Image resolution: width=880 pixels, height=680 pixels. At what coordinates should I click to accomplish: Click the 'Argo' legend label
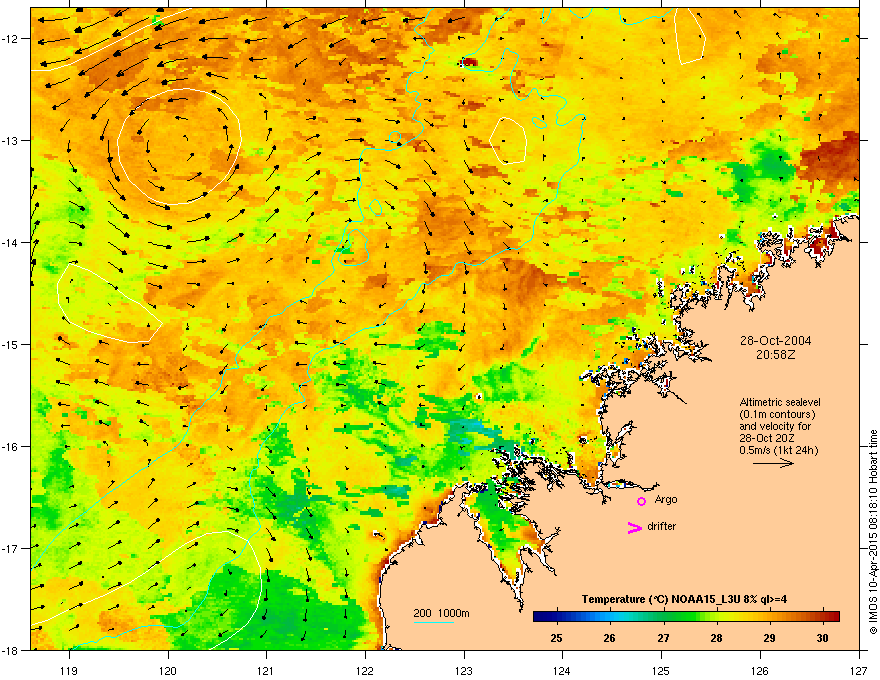[x=666, y=500]
